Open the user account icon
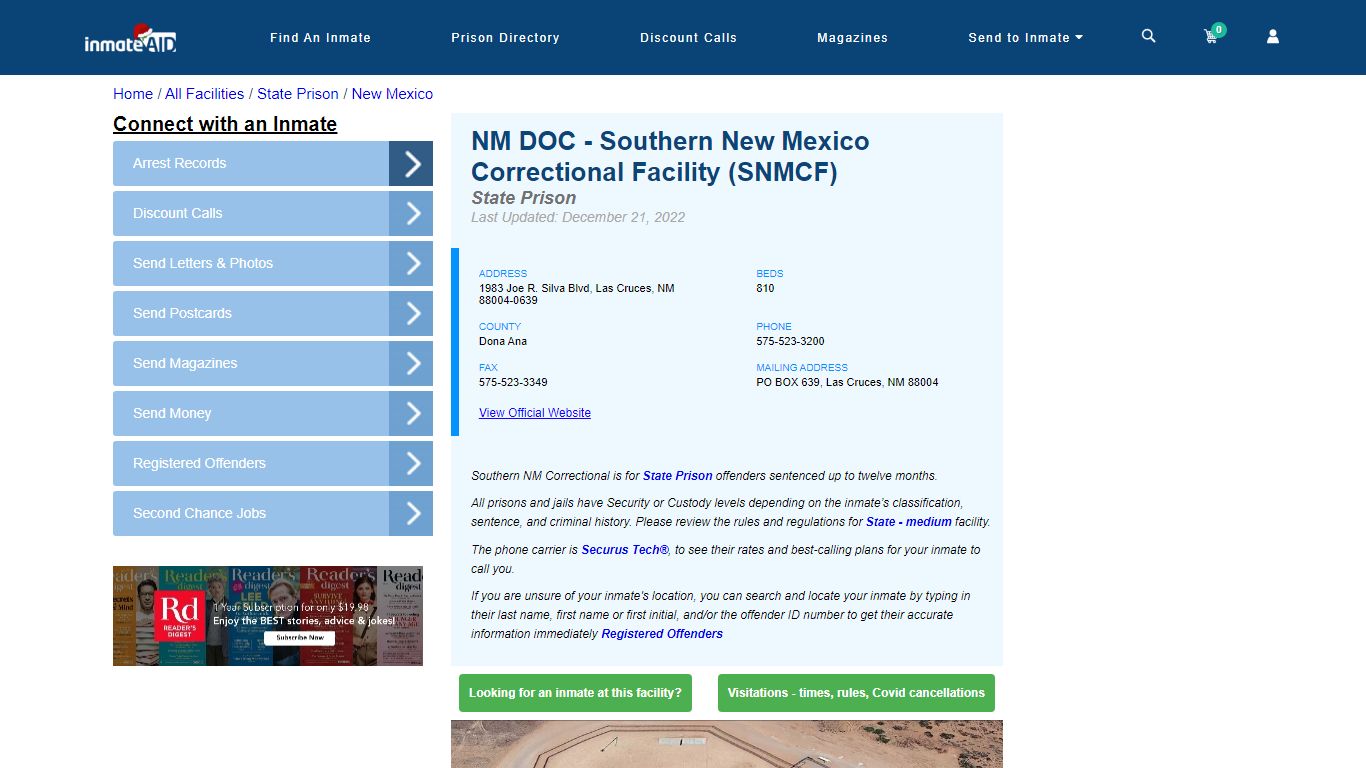 (1273, 36)
